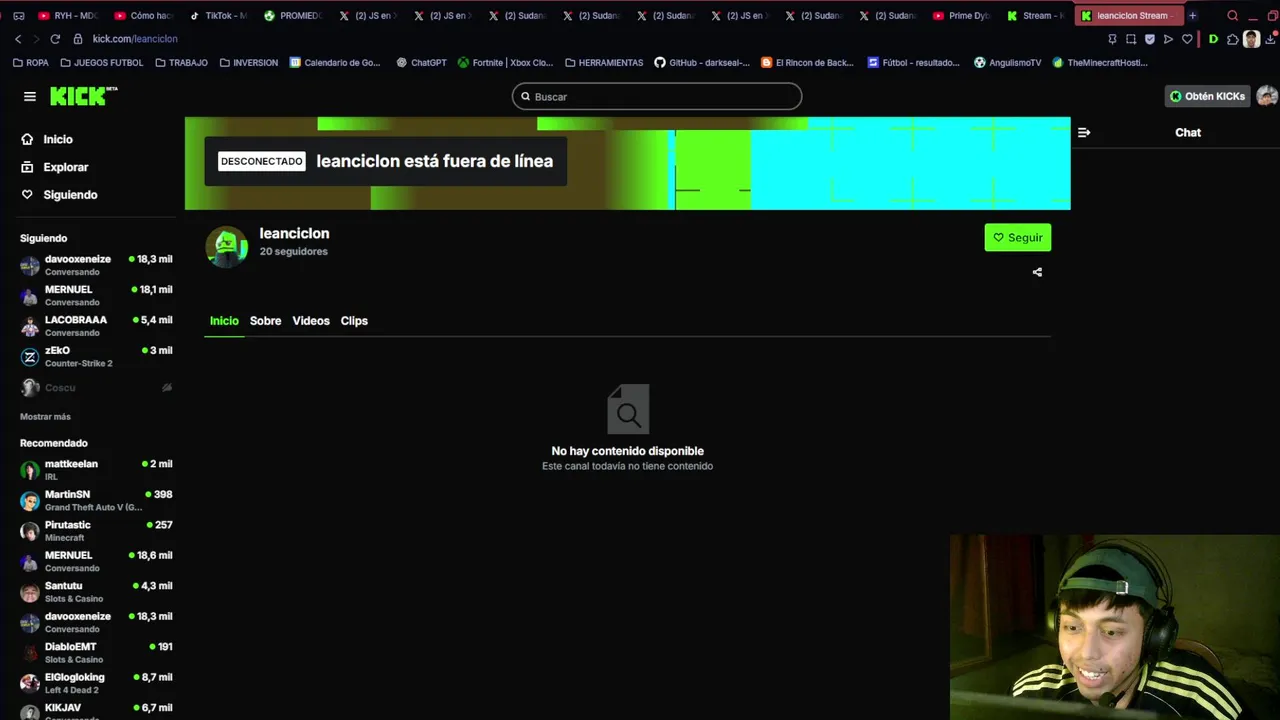Open the Kick user avatar menu
Screen dimensions: 1280x720
point(1267,96)
